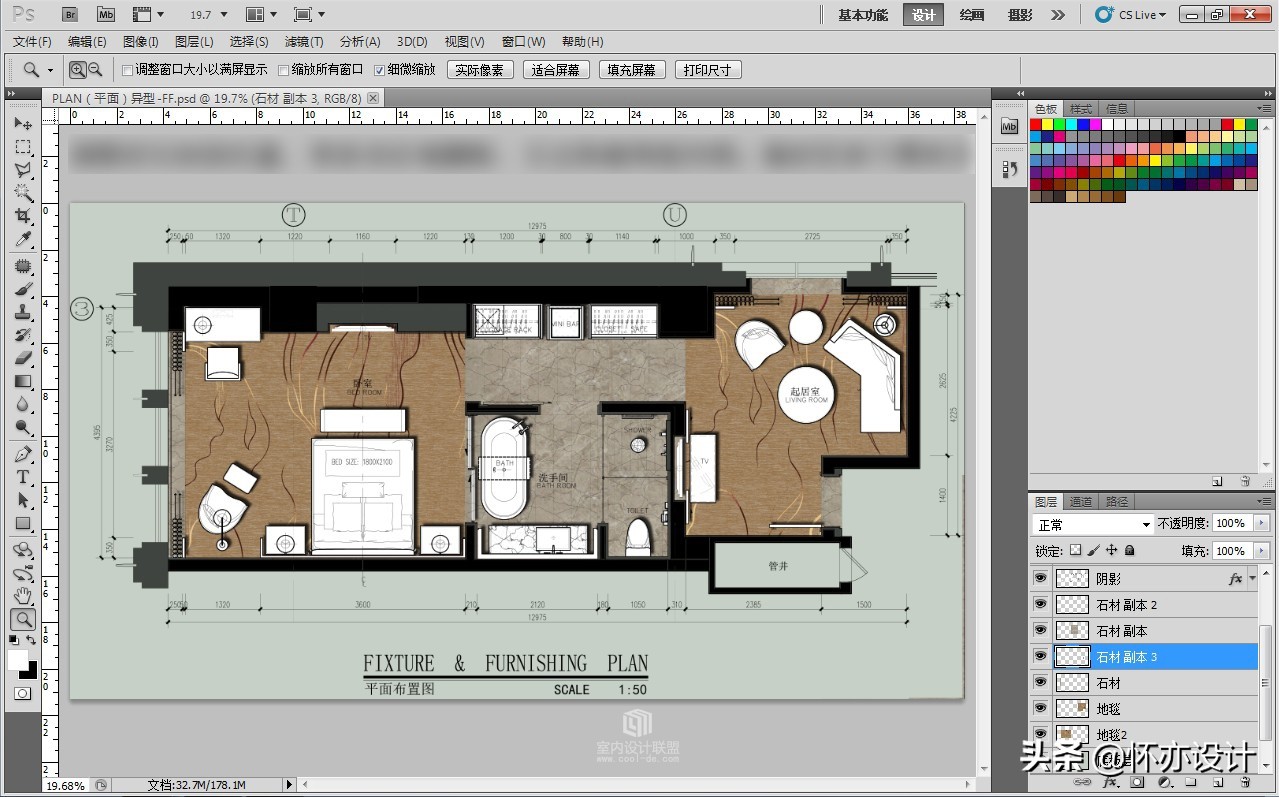Viewport: 1279px width, 797px height.
Task: Launch Adobe Bridge from the Br icon
Action: (69, 15)
